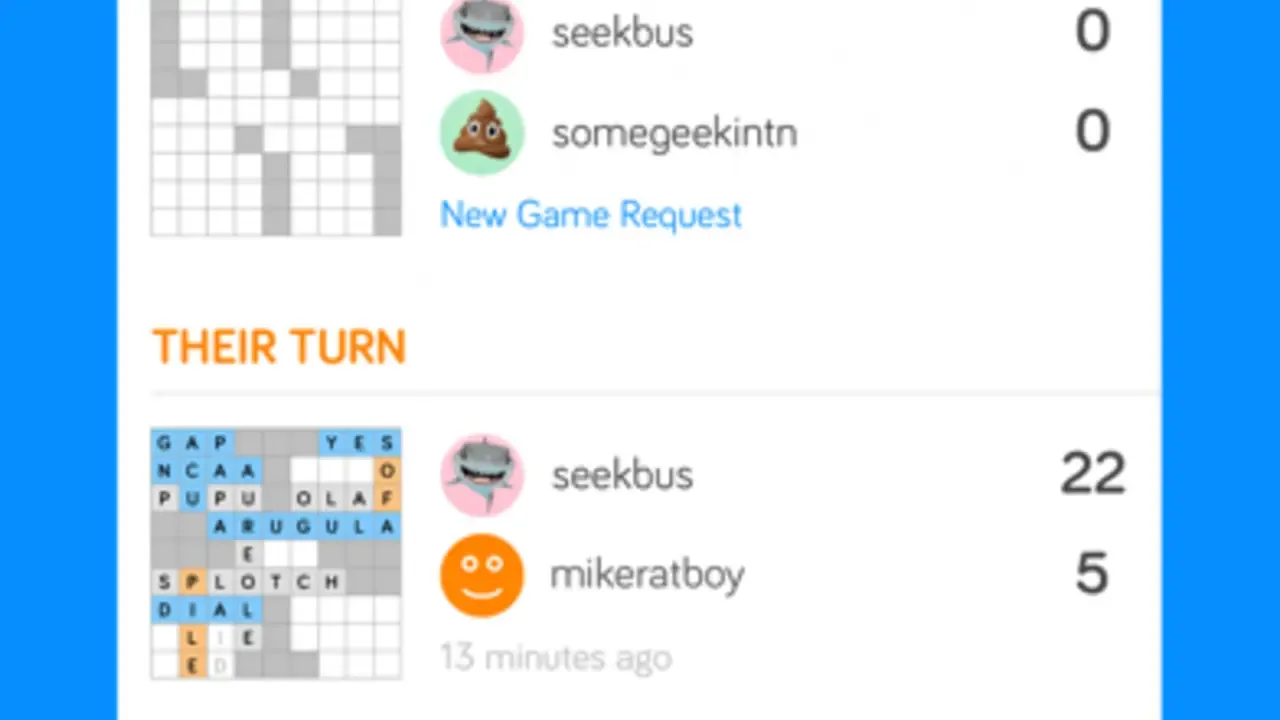Click the score 22 for seekbus
The height and width of the screenshot is (720, 1280).
click(1093, 474)
